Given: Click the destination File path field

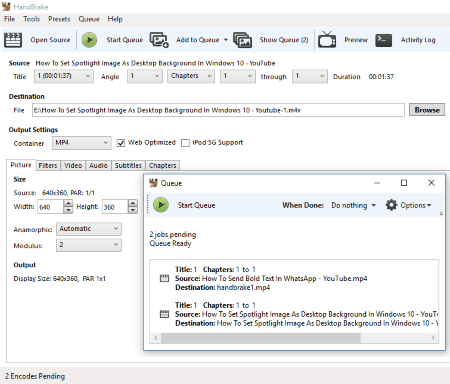Looking at the screenshot, I should point(218,110).
